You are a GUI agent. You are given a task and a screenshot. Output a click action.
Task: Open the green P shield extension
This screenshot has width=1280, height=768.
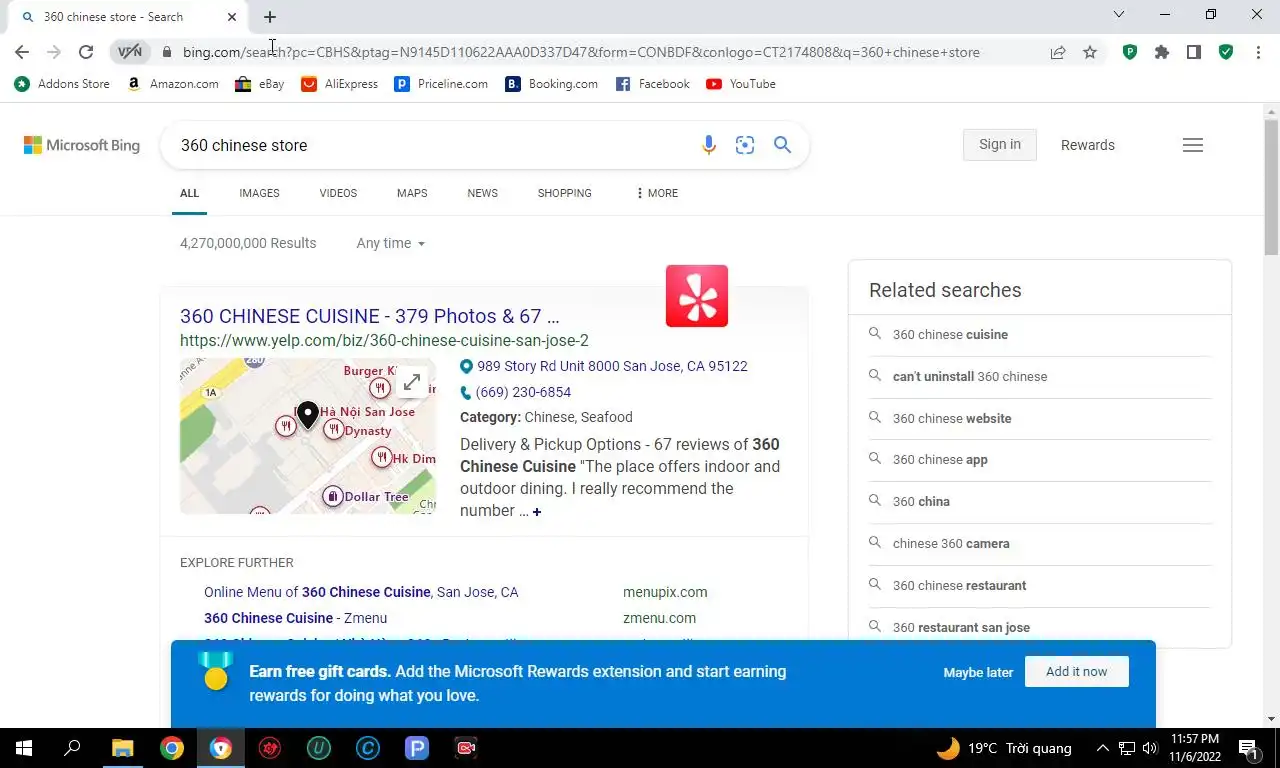point(1130,52)
